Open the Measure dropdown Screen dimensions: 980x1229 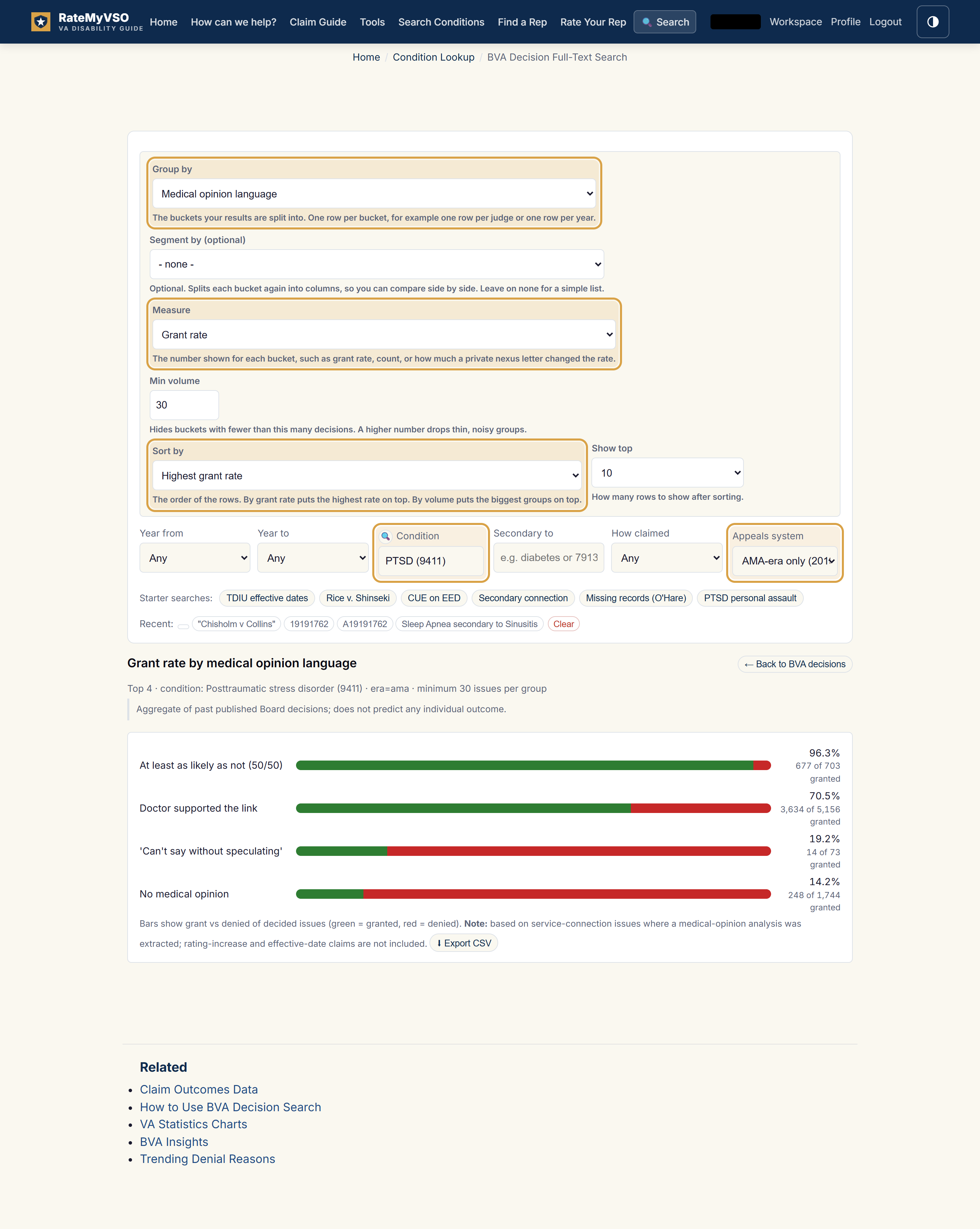pyautogui.click(x=384, y=335)
